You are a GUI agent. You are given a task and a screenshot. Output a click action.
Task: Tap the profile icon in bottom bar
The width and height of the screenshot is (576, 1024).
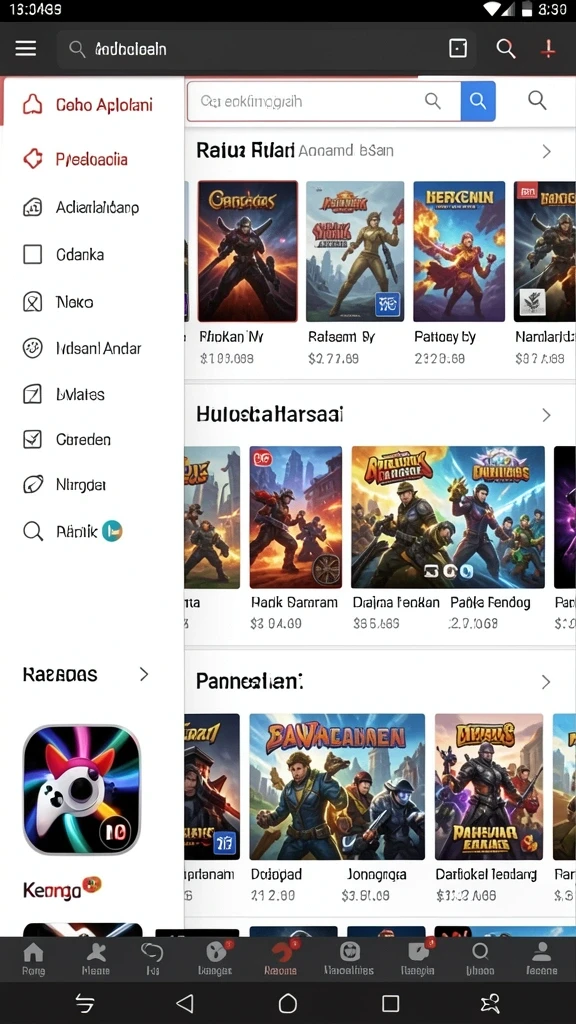(541, 958)
